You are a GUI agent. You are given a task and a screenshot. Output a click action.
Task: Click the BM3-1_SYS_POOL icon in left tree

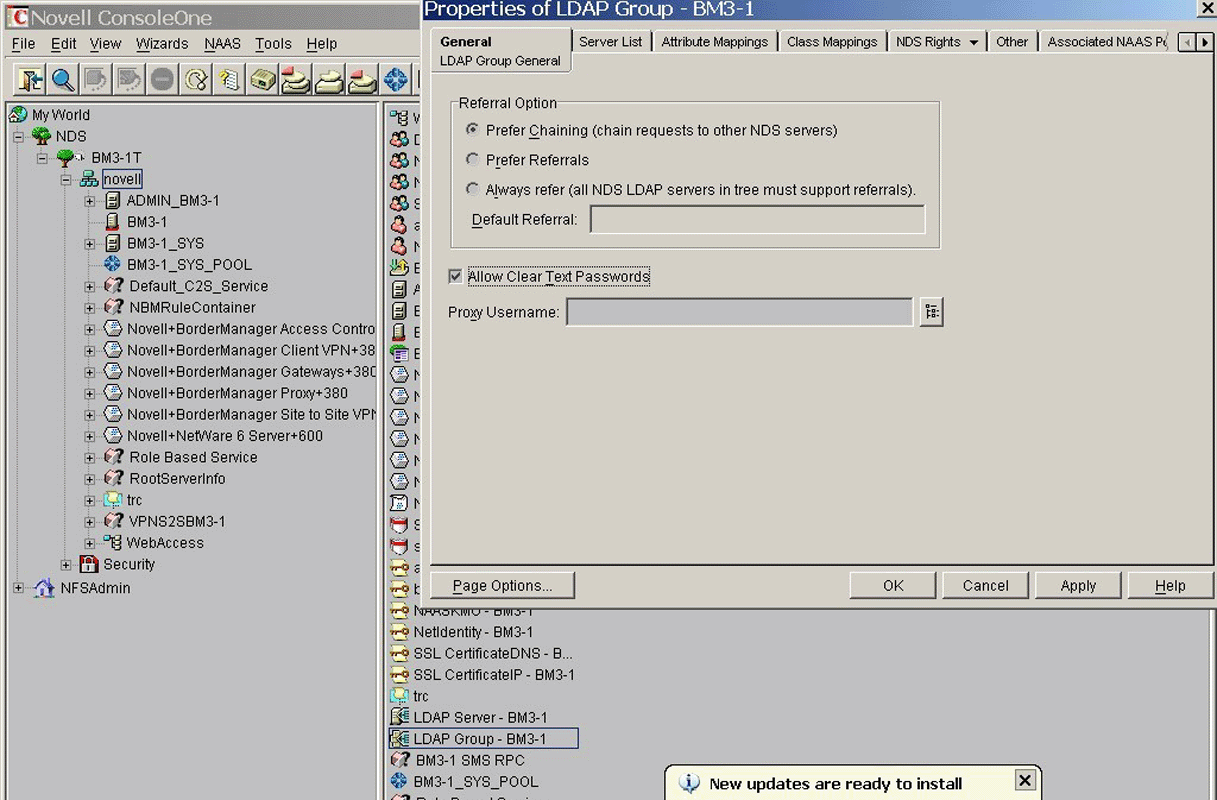[113, 265]
